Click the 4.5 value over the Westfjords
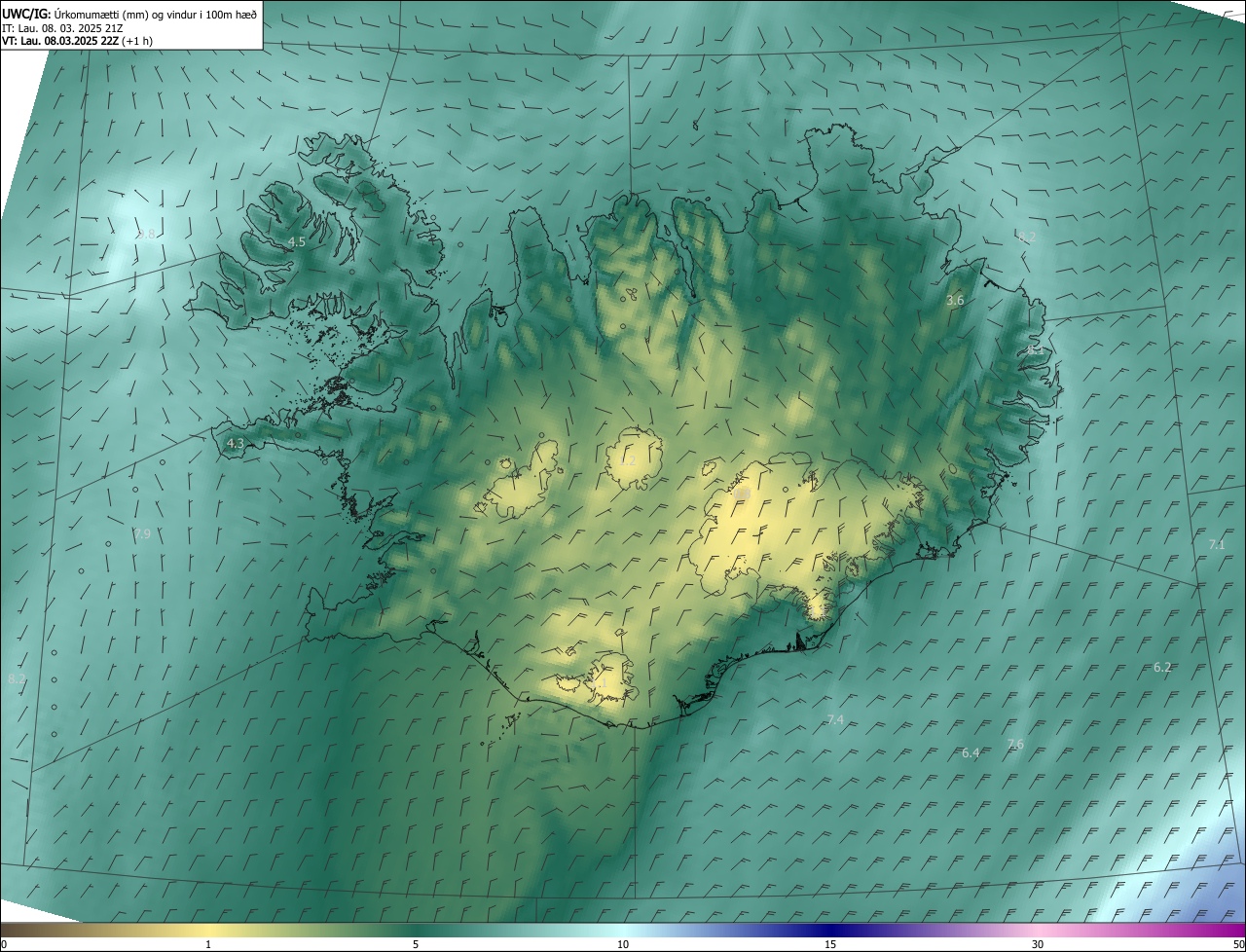The image size is (1246, 952). pos(297,241)
